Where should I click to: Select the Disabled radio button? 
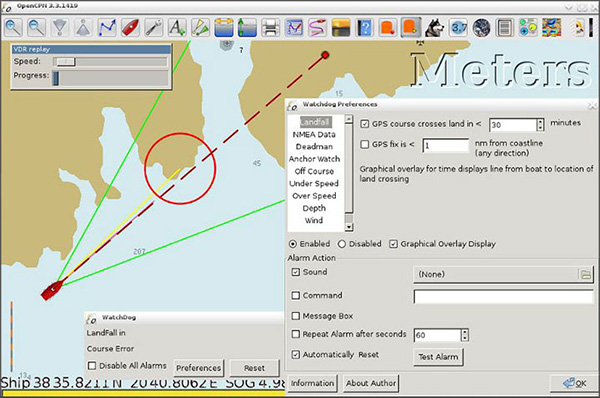tap(342, 244)
